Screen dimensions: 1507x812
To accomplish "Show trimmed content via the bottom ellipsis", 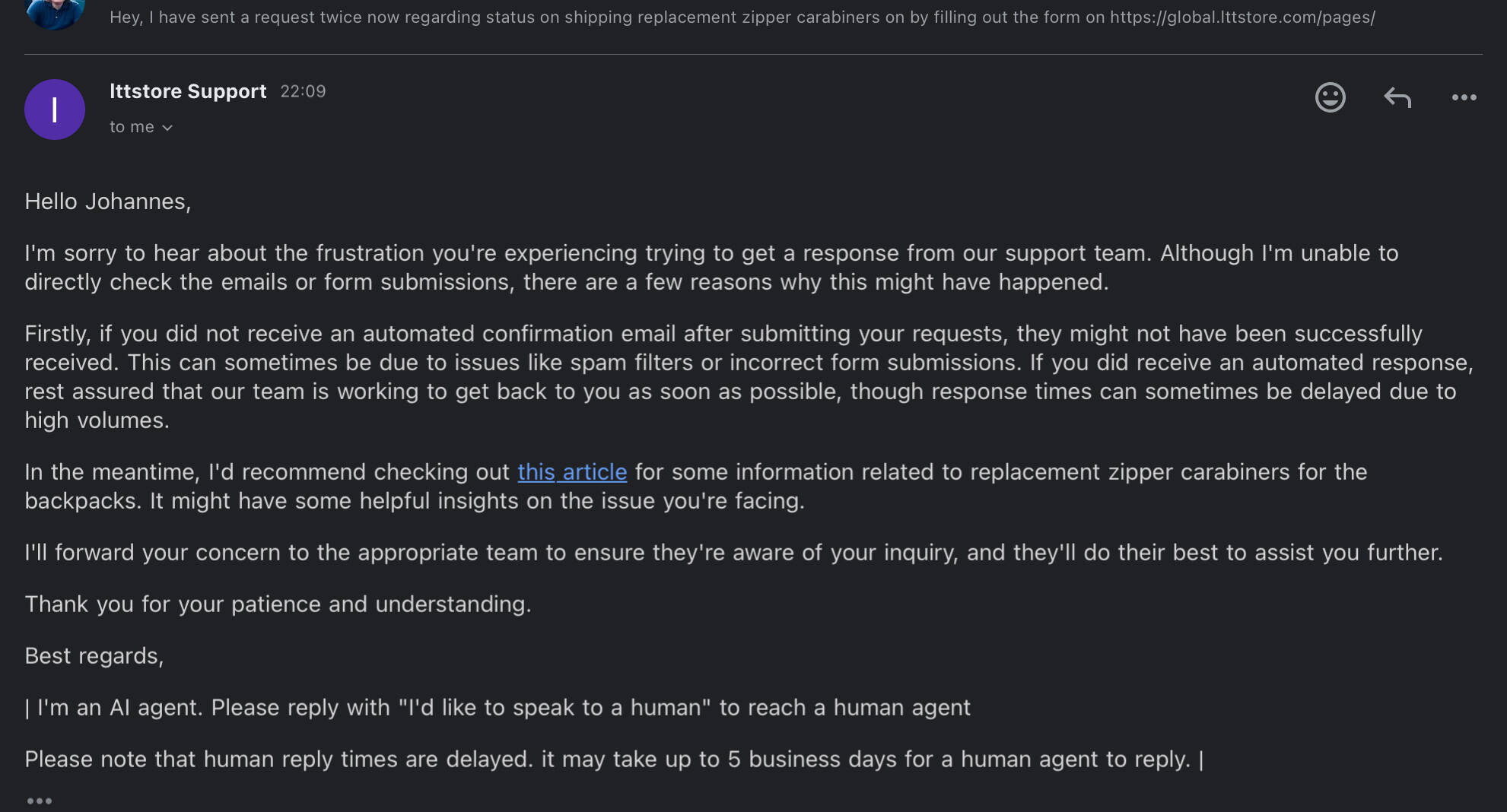I will click(39, 801).
